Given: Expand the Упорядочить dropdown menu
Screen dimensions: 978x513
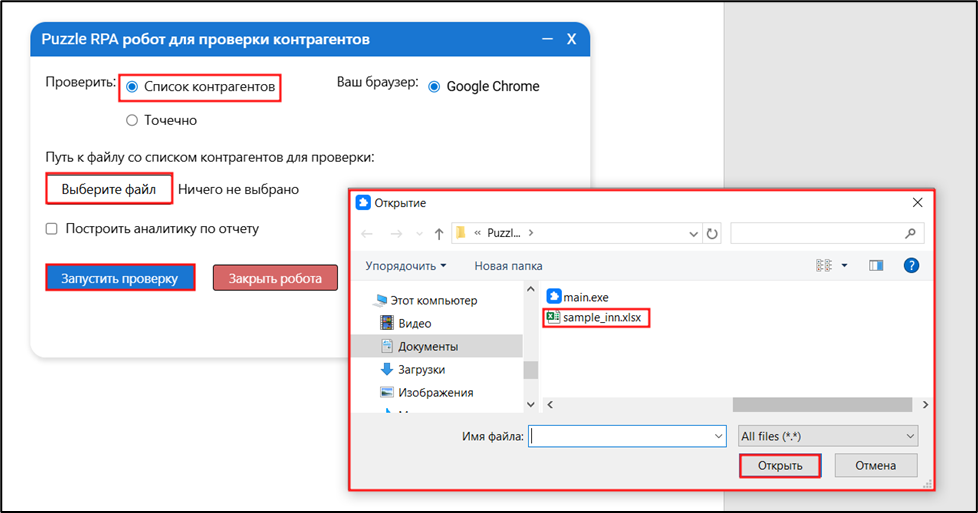Looking at the screenshot, I should [405, 266].
